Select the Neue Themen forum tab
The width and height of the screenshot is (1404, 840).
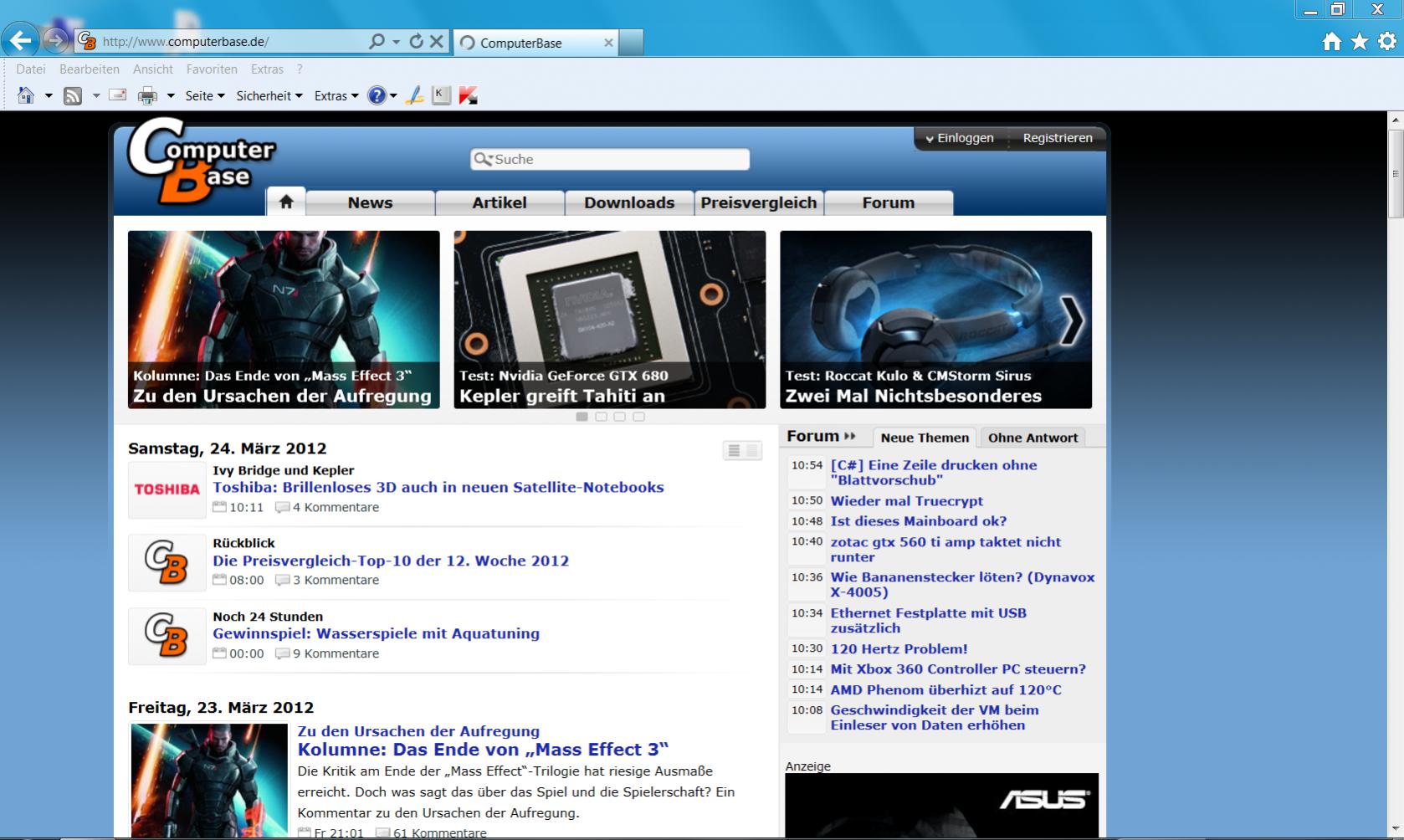[x=925, y=438]
